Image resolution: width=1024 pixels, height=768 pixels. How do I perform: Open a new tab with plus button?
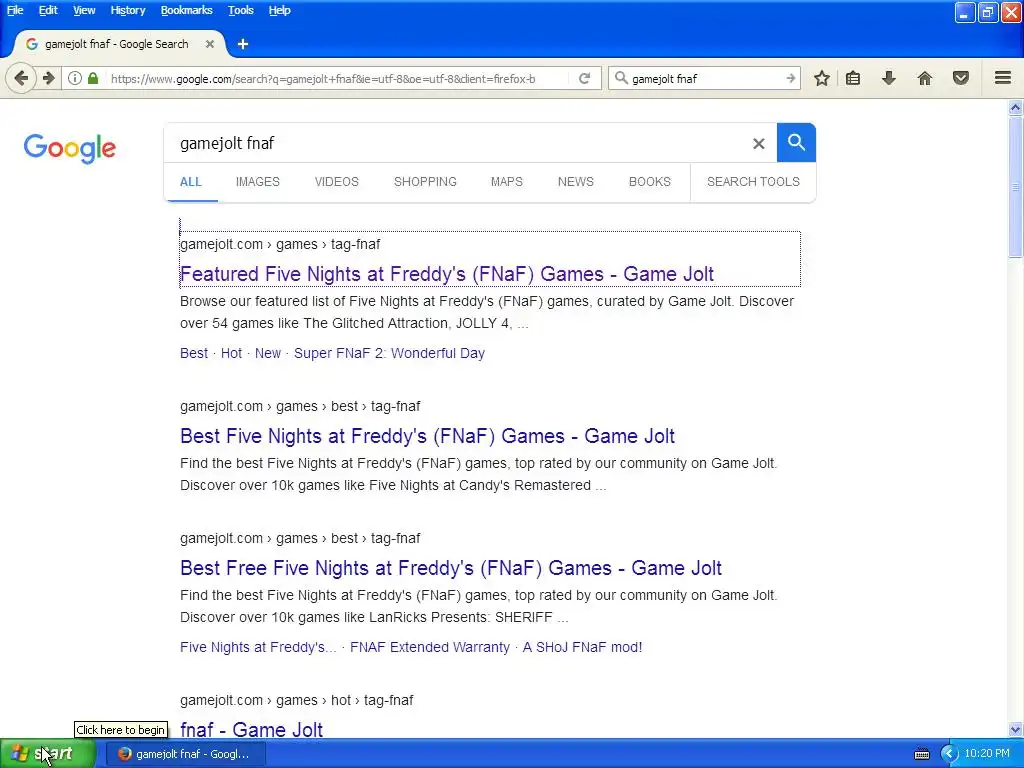[243, 44]
